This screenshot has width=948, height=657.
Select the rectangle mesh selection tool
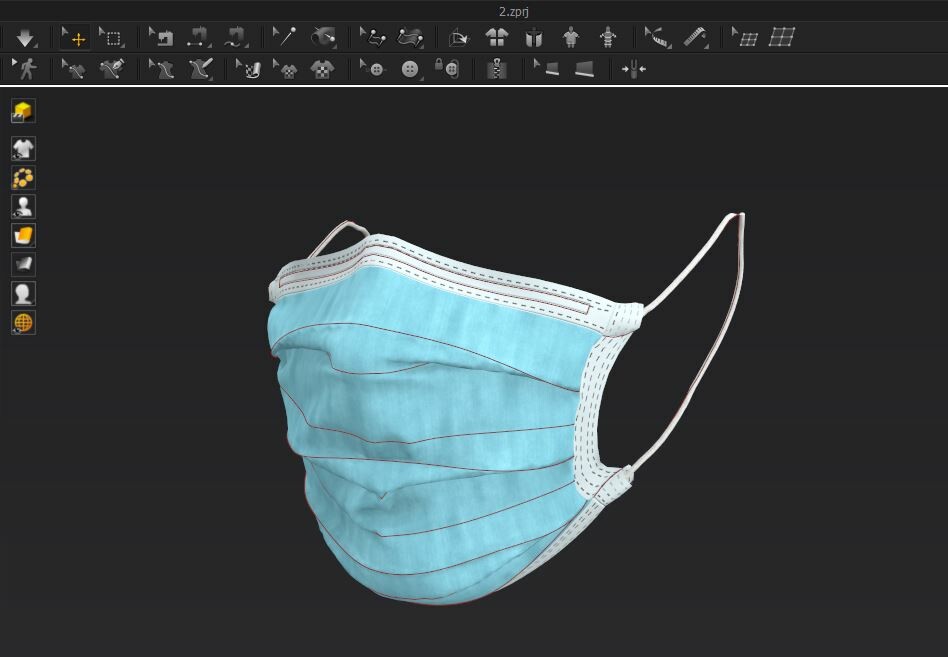click(112, 37)
